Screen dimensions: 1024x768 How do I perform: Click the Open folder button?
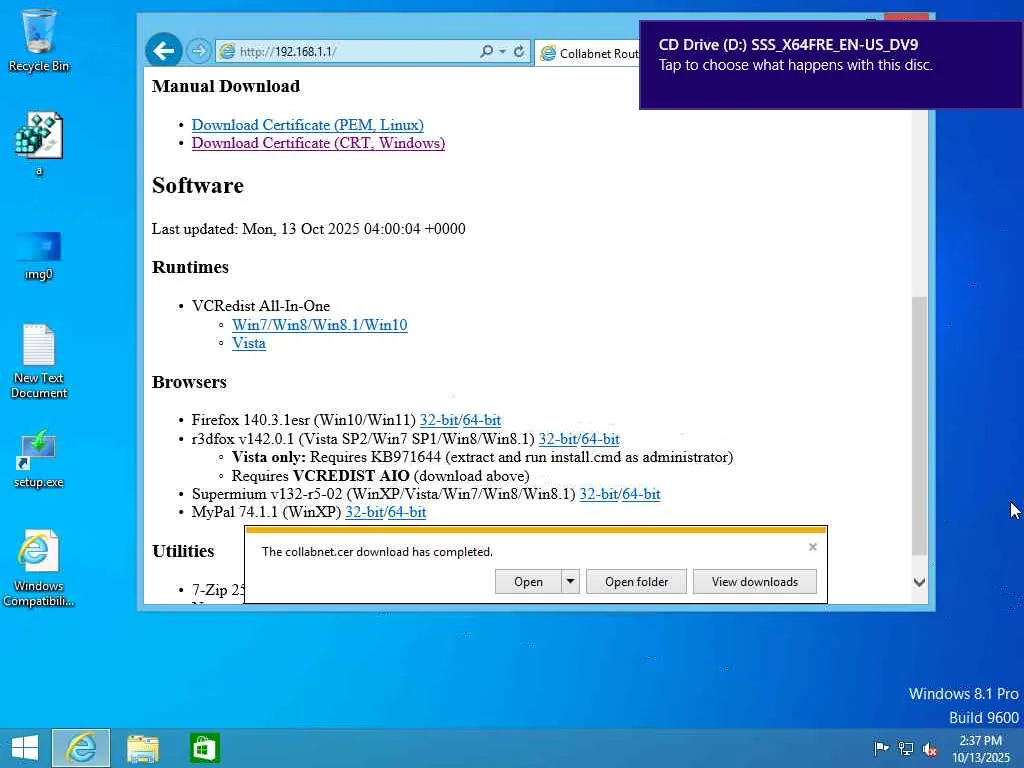[636, 581]
